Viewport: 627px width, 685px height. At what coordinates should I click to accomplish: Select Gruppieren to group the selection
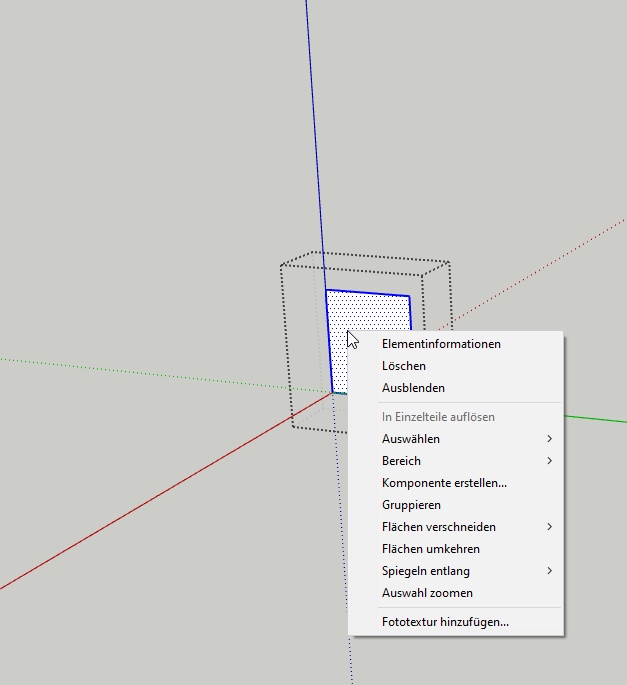tap(411, 505)
